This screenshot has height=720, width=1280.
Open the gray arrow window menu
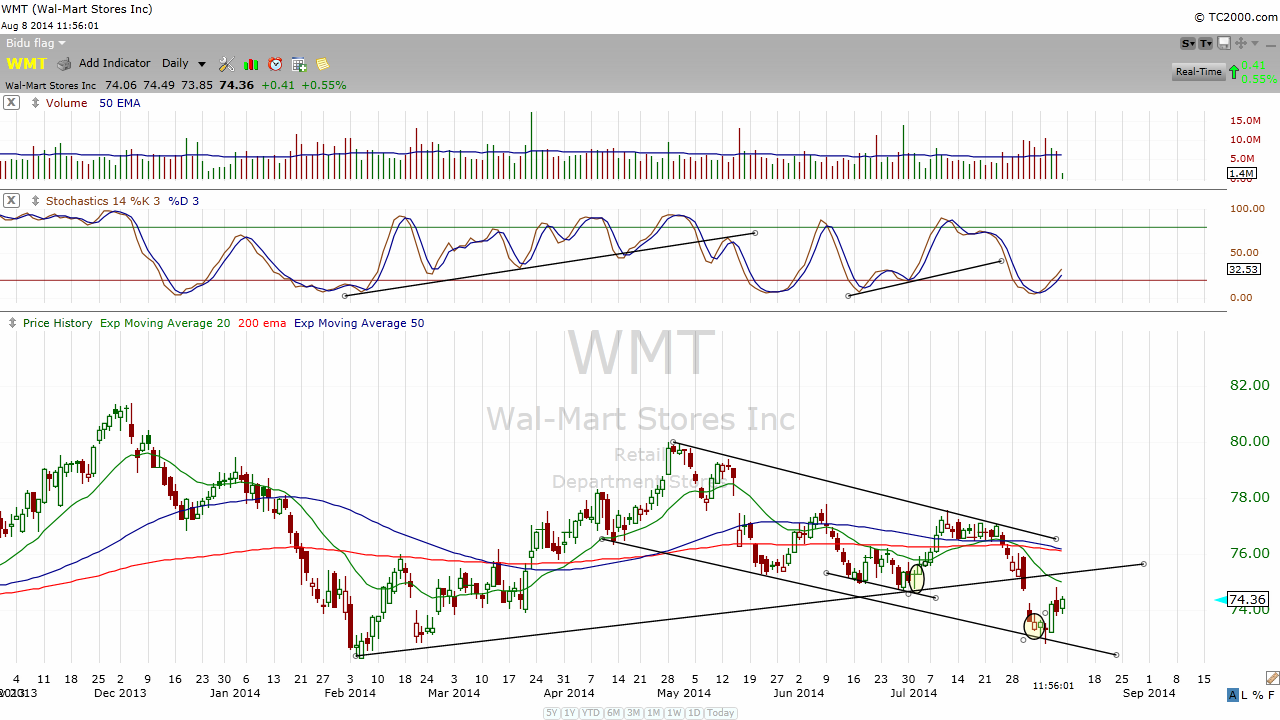click(x=1253, y=43)
